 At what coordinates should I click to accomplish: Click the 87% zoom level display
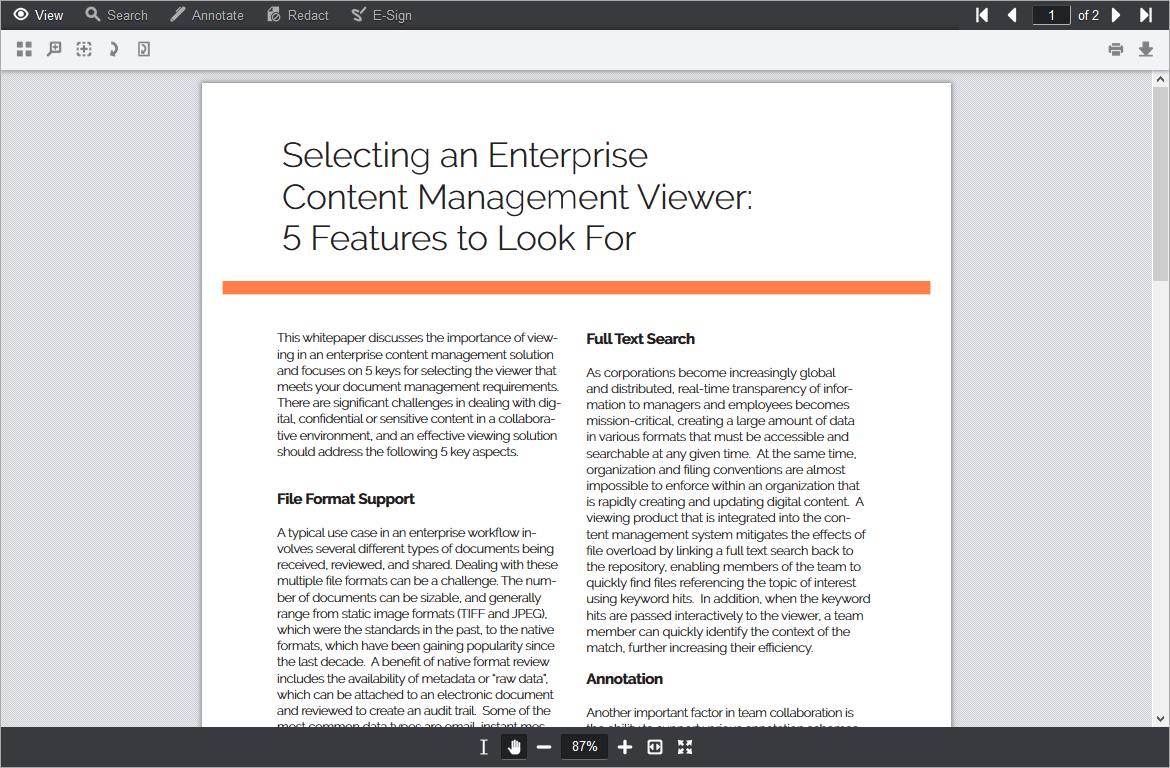584,746
